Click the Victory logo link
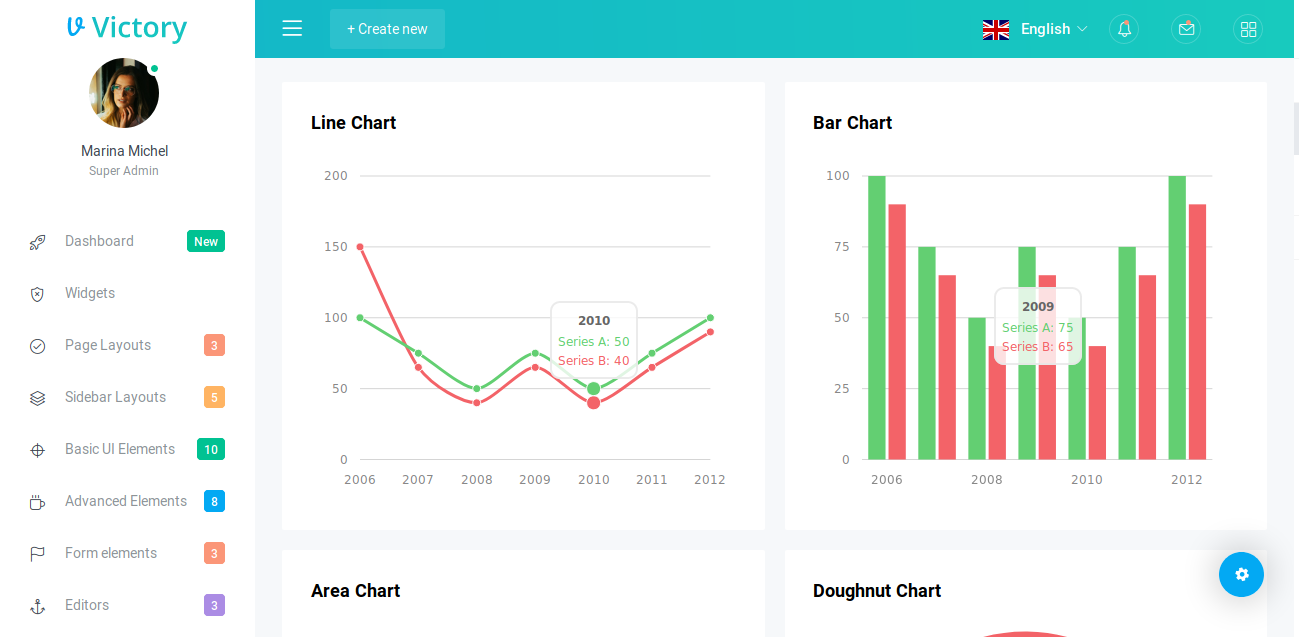1299x637 pixels. [x=127, y=28]
